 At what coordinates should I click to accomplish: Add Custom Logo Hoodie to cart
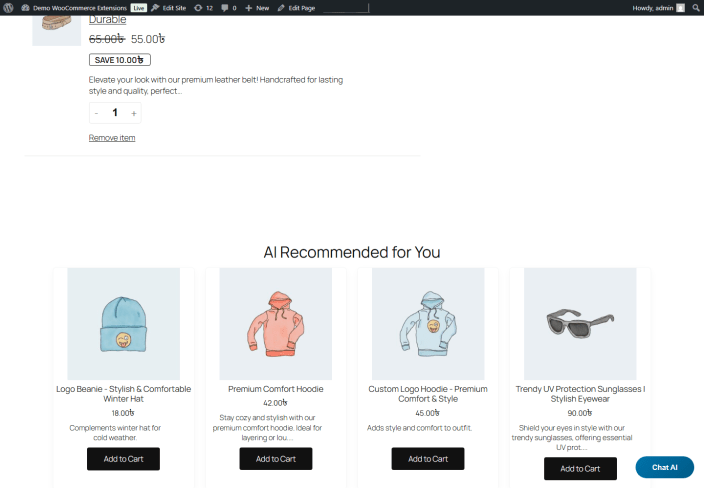(428, 459)
